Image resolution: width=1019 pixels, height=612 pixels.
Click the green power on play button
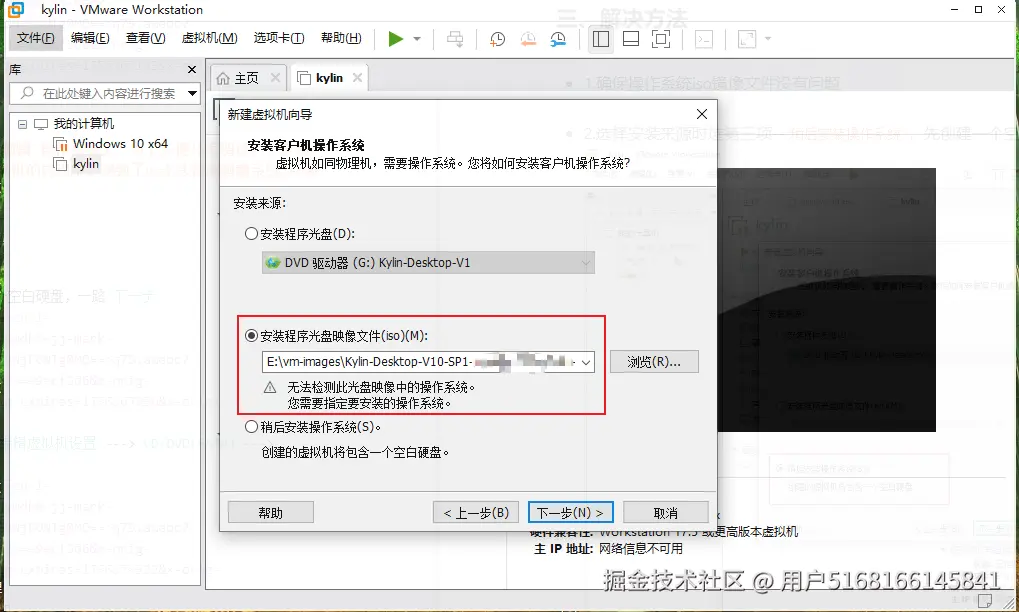point(395,39)
